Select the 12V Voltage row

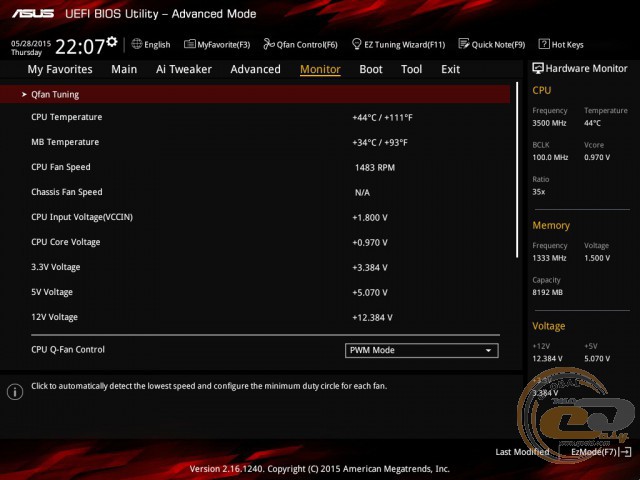tap(255, 317)
